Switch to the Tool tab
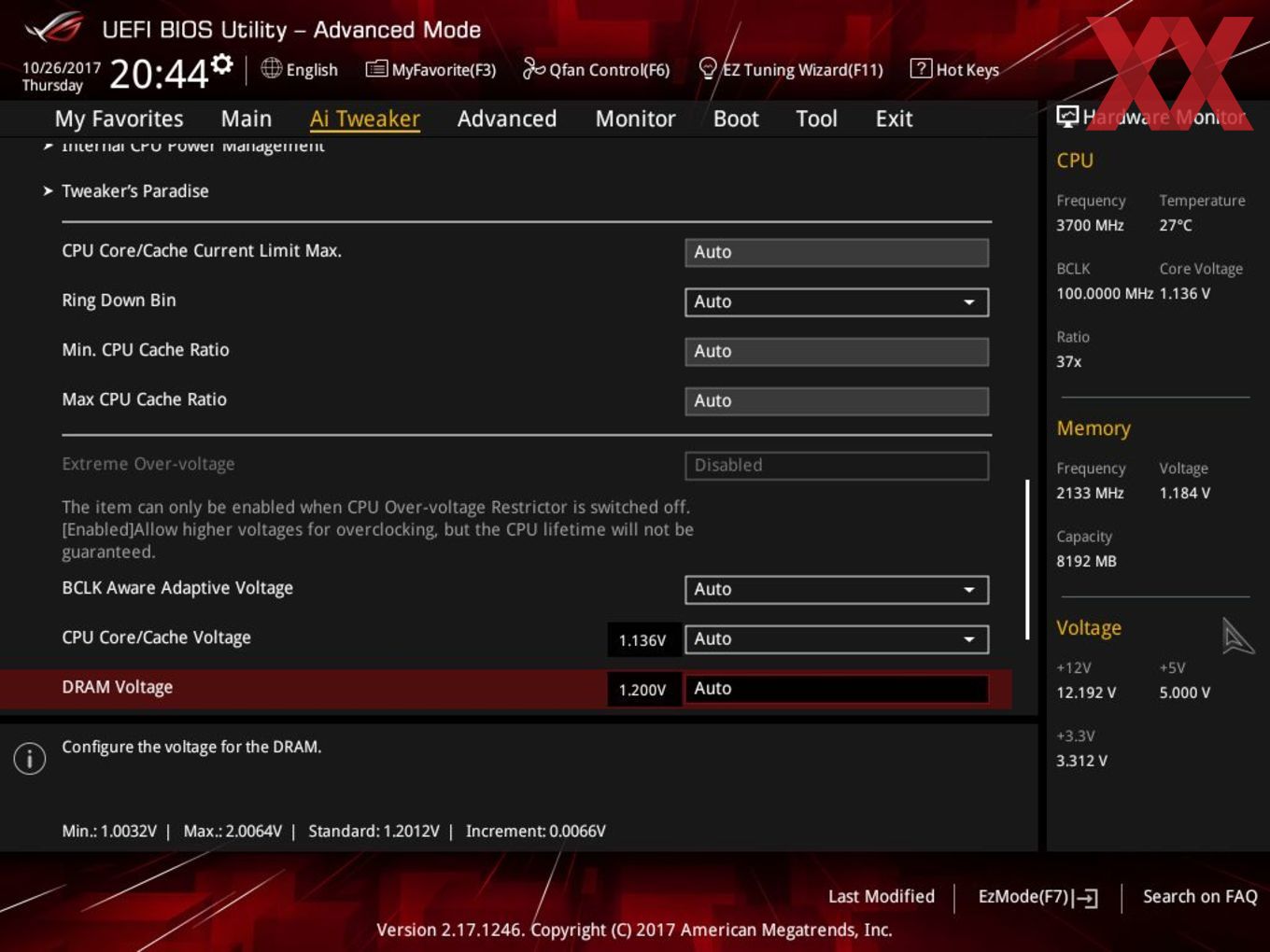The width and height of the screenshot is (1270, 952). 817,119
